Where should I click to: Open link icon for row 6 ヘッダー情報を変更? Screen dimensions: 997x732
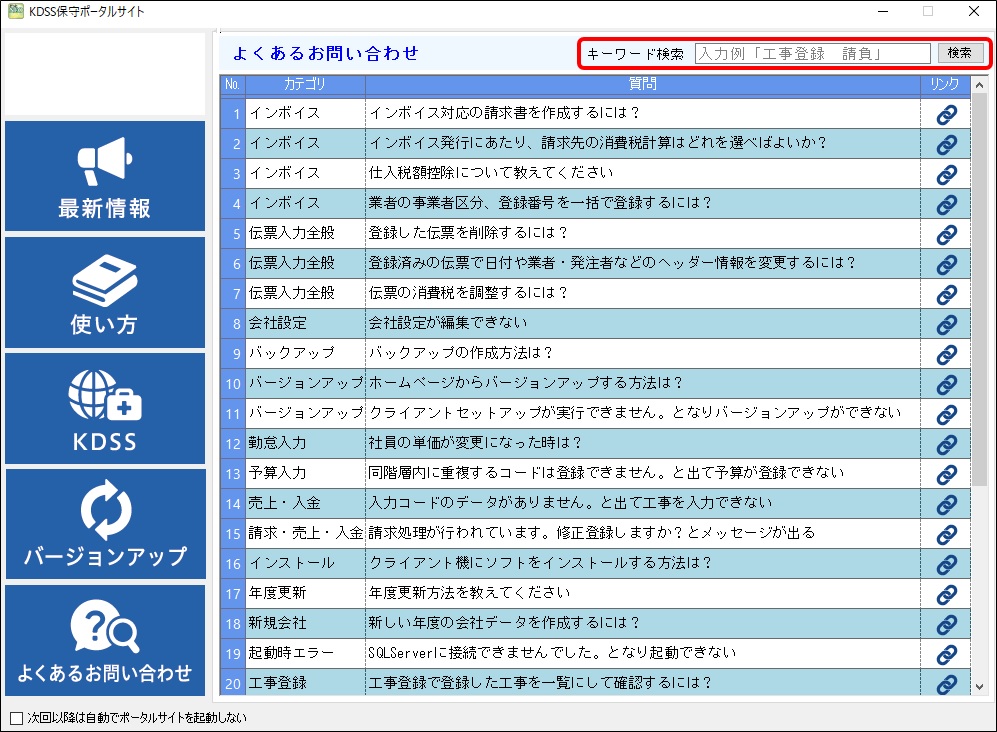click(x=946, y=265)
